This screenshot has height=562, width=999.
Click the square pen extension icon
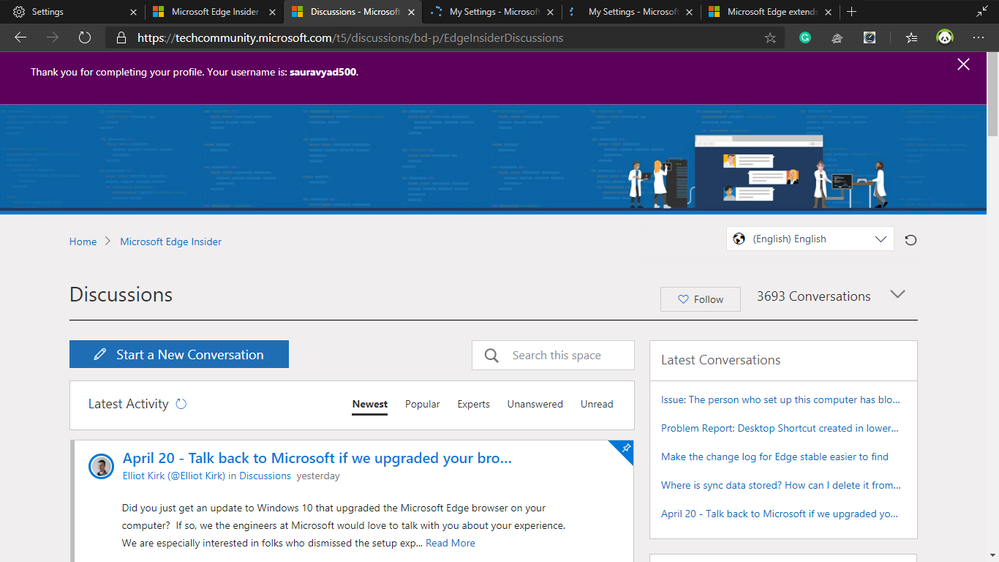coord(870,38)
